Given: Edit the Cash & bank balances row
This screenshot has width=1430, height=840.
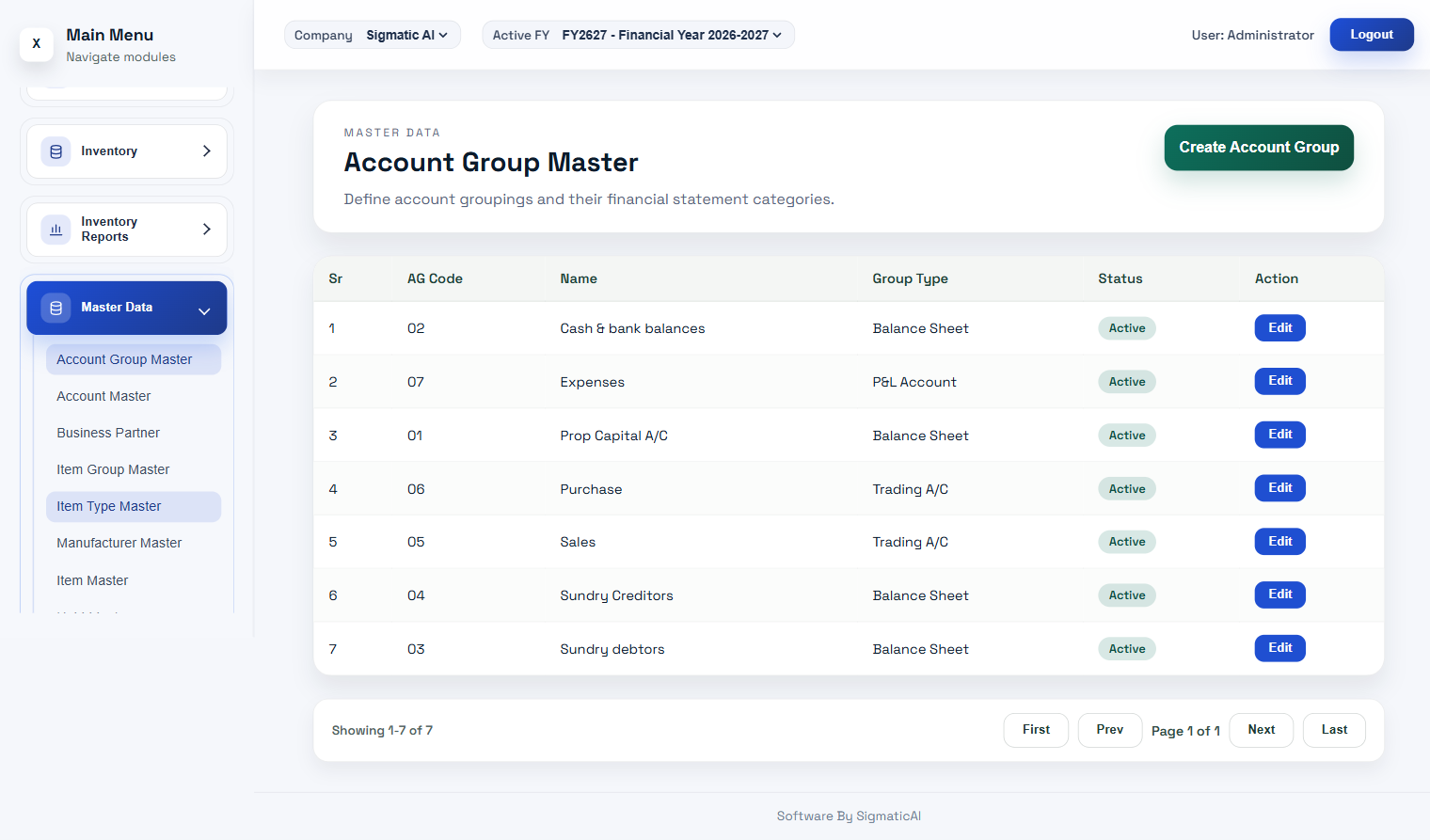Looking at the screenshot, I should pyautogui.click(x=1280, y=328).
